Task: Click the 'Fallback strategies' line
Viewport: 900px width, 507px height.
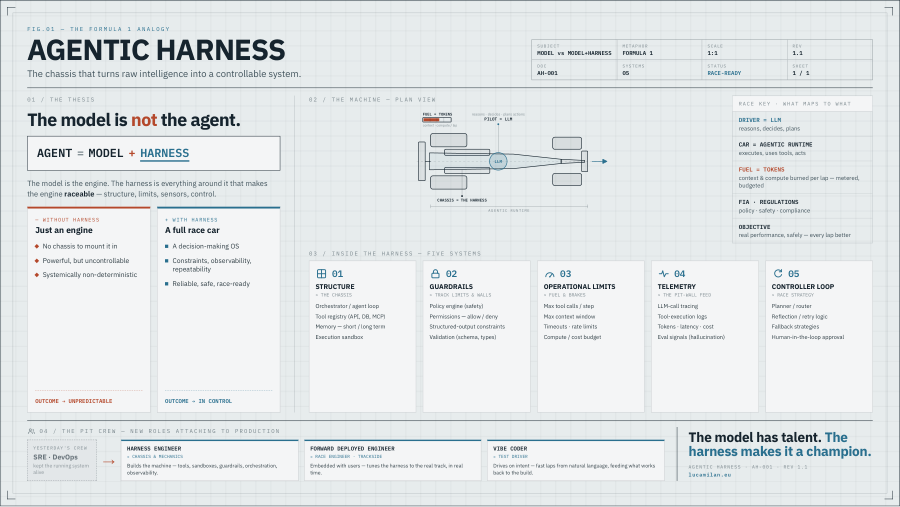Action: [795, 327]
